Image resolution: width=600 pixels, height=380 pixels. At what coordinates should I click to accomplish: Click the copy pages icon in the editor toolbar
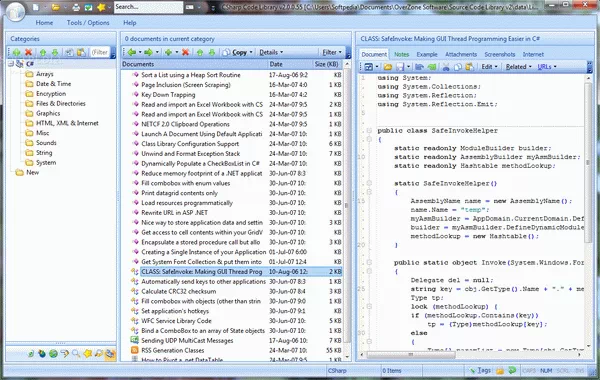(x=458, y=67)
